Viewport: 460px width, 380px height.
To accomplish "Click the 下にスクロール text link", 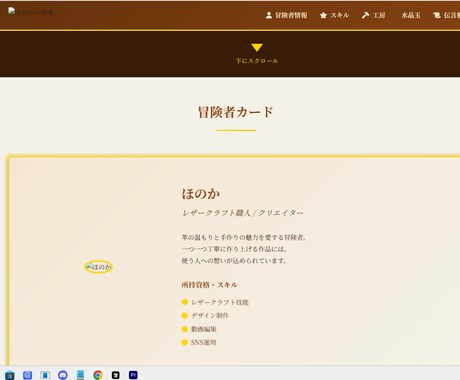I will 257,61.
